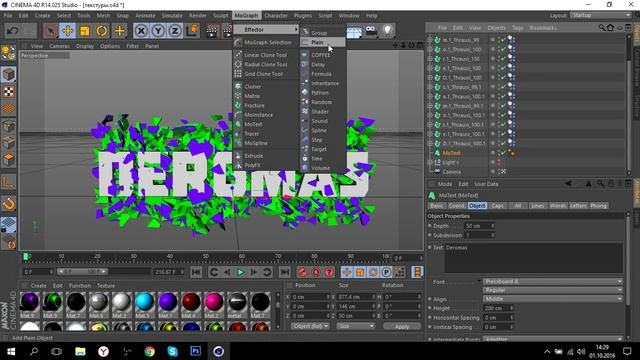Select the cyan material ball
The width and height of the screenshot is (640, 360).
coord(144,302)
